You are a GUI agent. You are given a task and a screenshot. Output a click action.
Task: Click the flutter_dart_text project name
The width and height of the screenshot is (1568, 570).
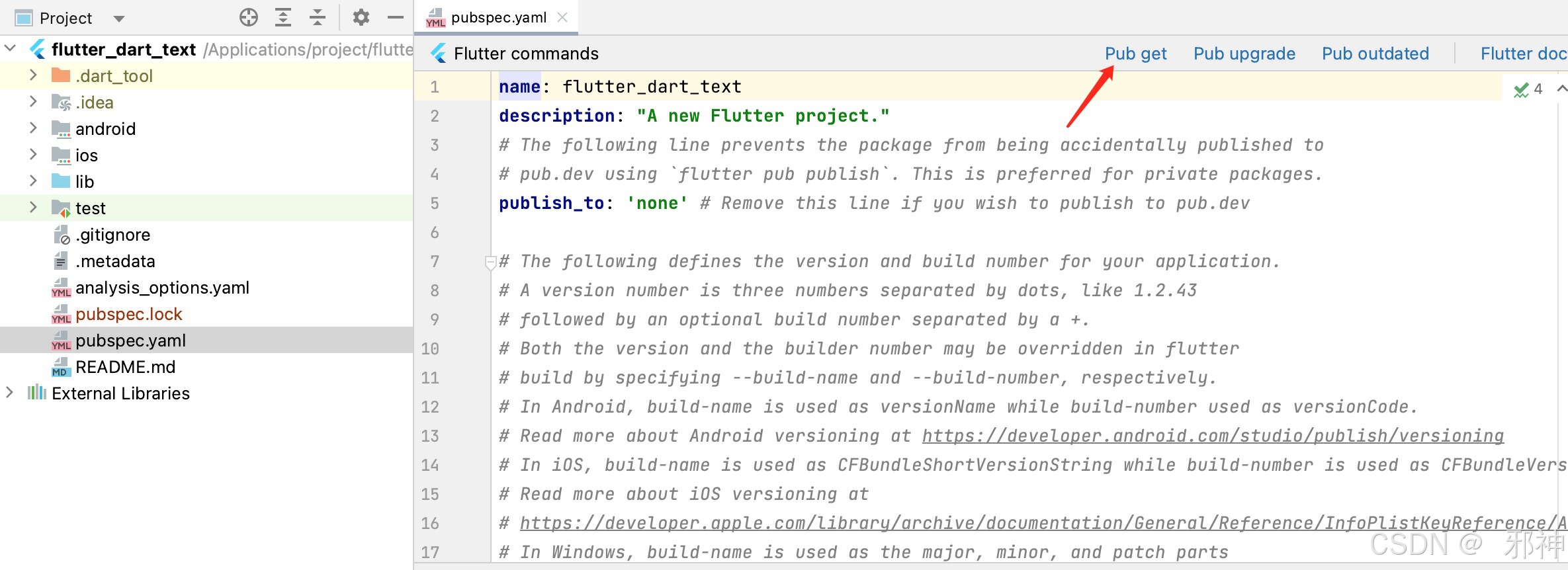point(124,50)
